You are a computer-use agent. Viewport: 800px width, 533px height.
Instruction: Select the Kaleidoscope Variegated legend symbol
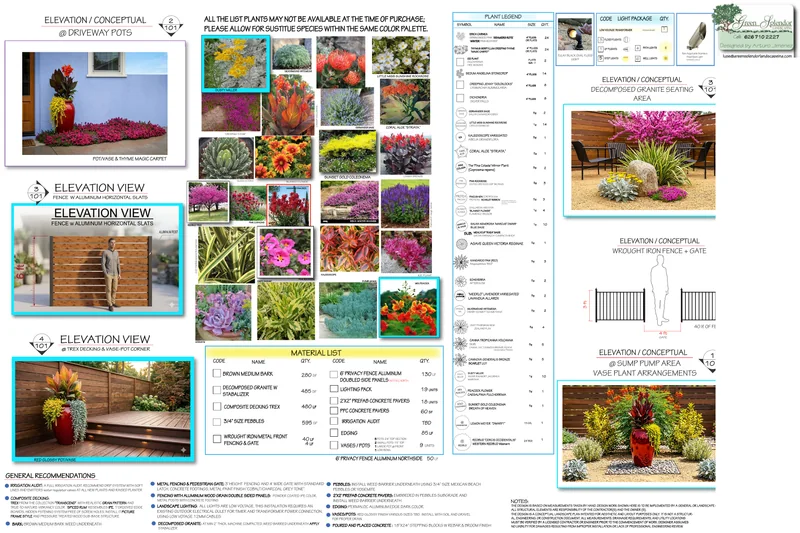point(461,137)
